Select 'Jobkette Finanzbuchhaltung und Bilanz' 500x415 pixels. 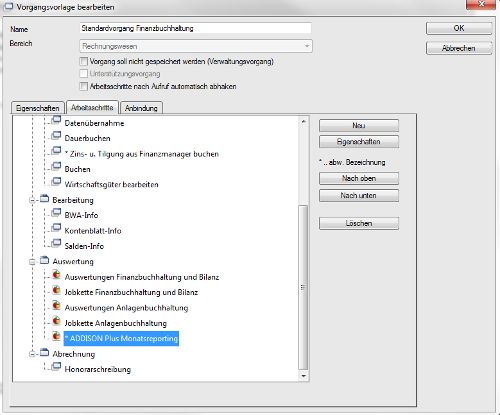pos(131,292)
